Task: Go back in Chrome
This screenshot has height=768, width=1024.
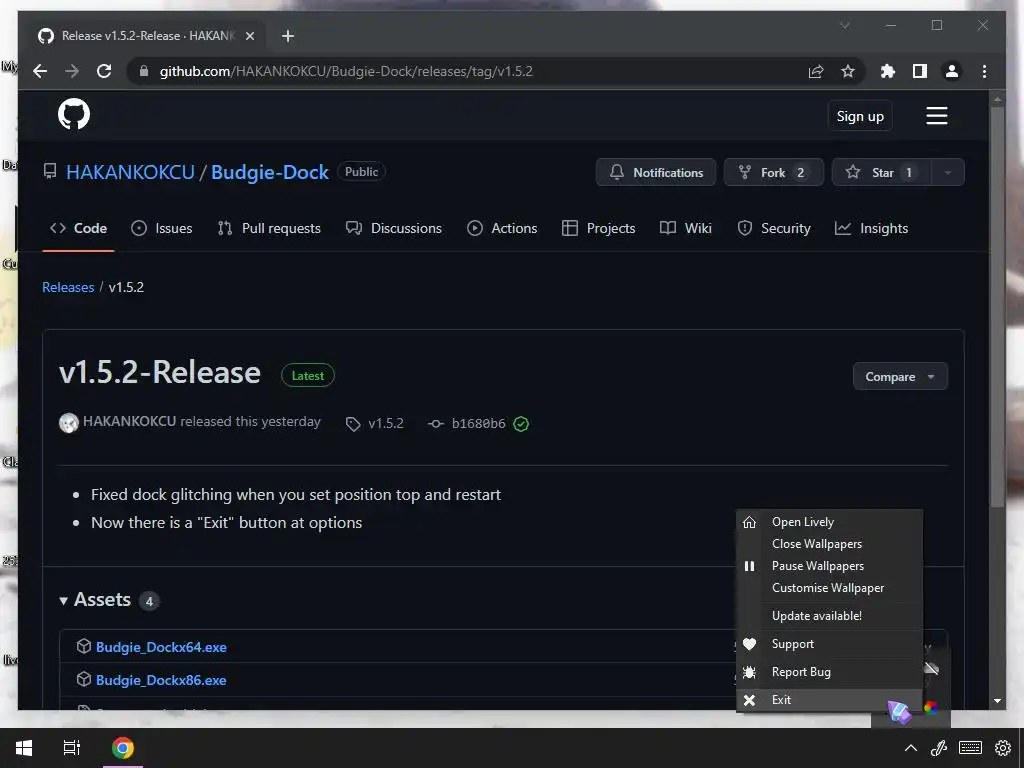Action: point(40,71)
